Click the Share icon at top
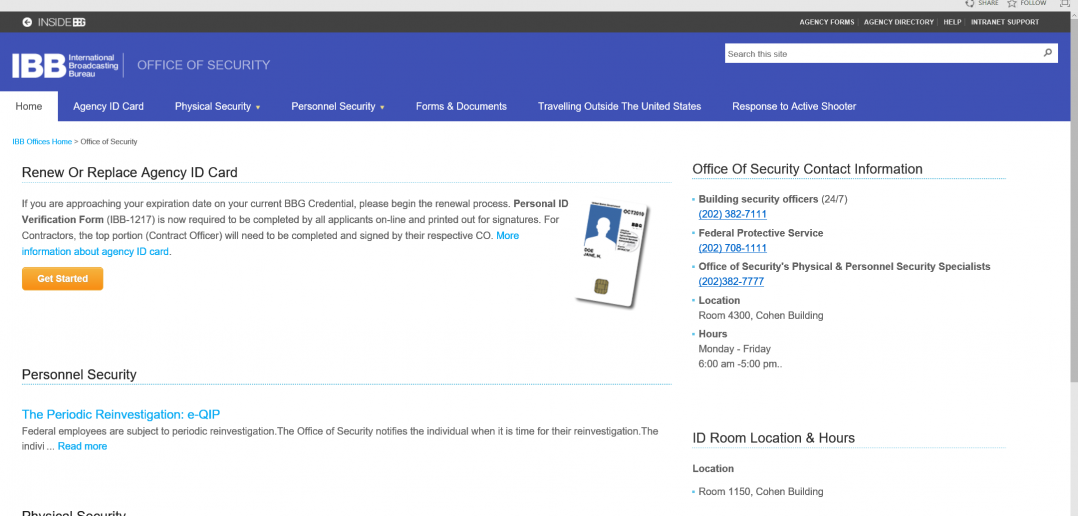The image size is (1078, 516). point(971,3)
